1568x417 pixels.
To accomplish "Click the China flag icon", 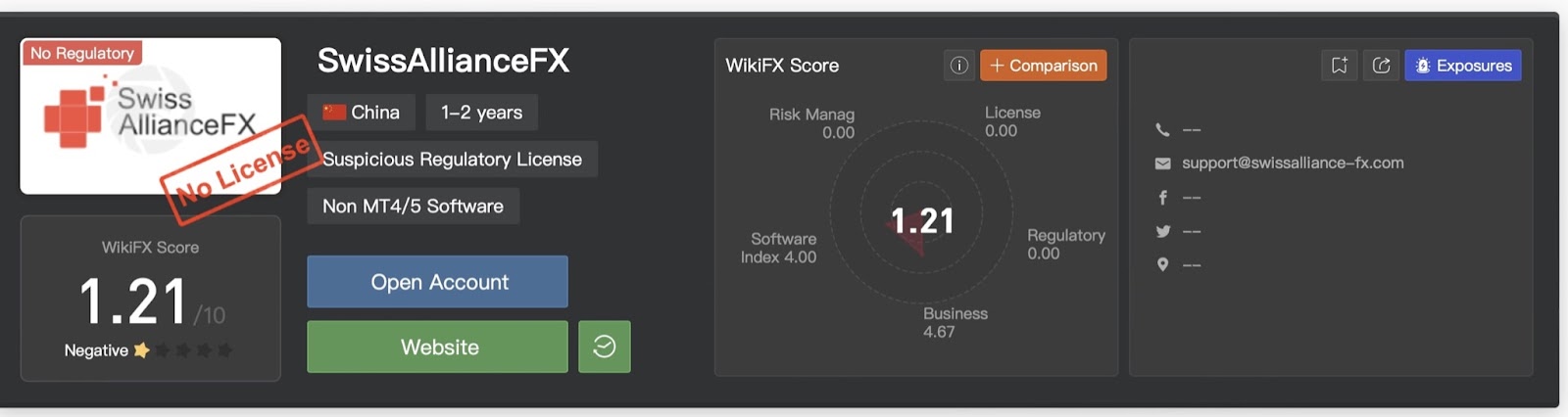I will tap(334, 113).
